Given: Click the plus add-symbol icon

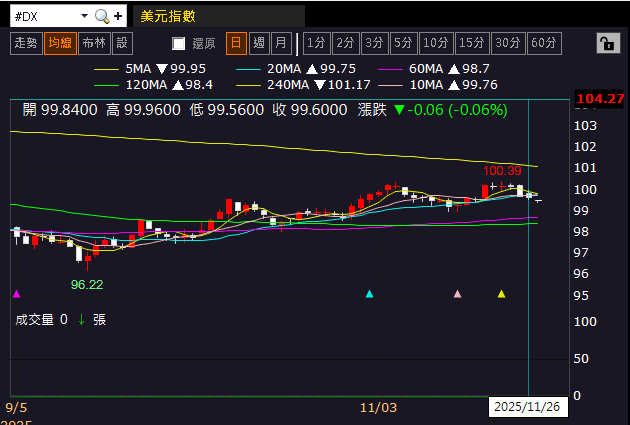Looking at the screenshot, I should click(x=118, y=16).
